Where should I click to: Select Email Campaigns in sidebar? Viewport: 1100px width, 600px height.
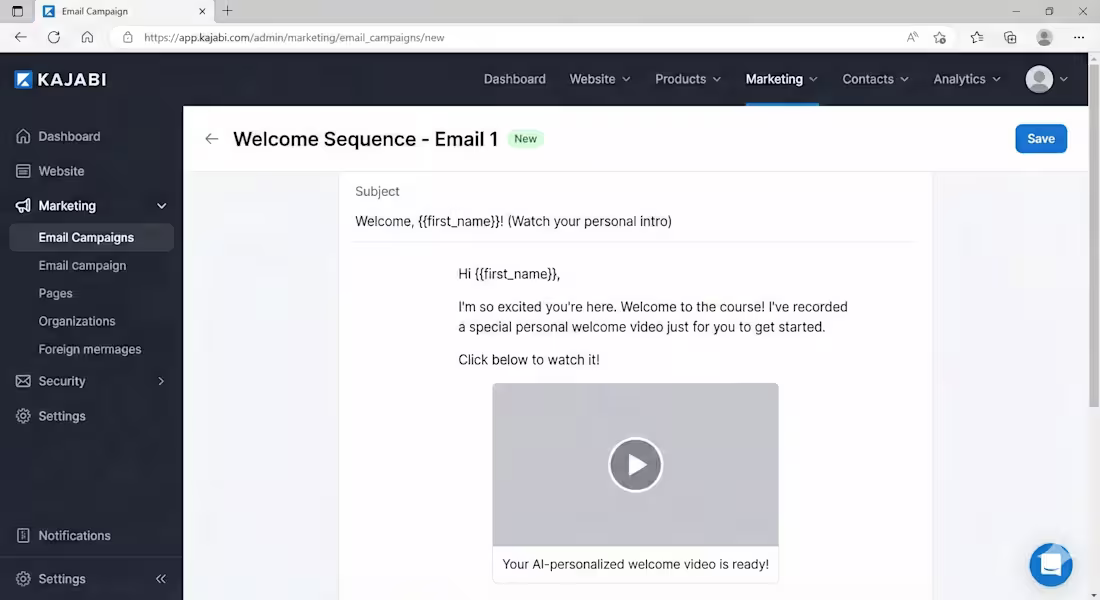coord(91,237)
